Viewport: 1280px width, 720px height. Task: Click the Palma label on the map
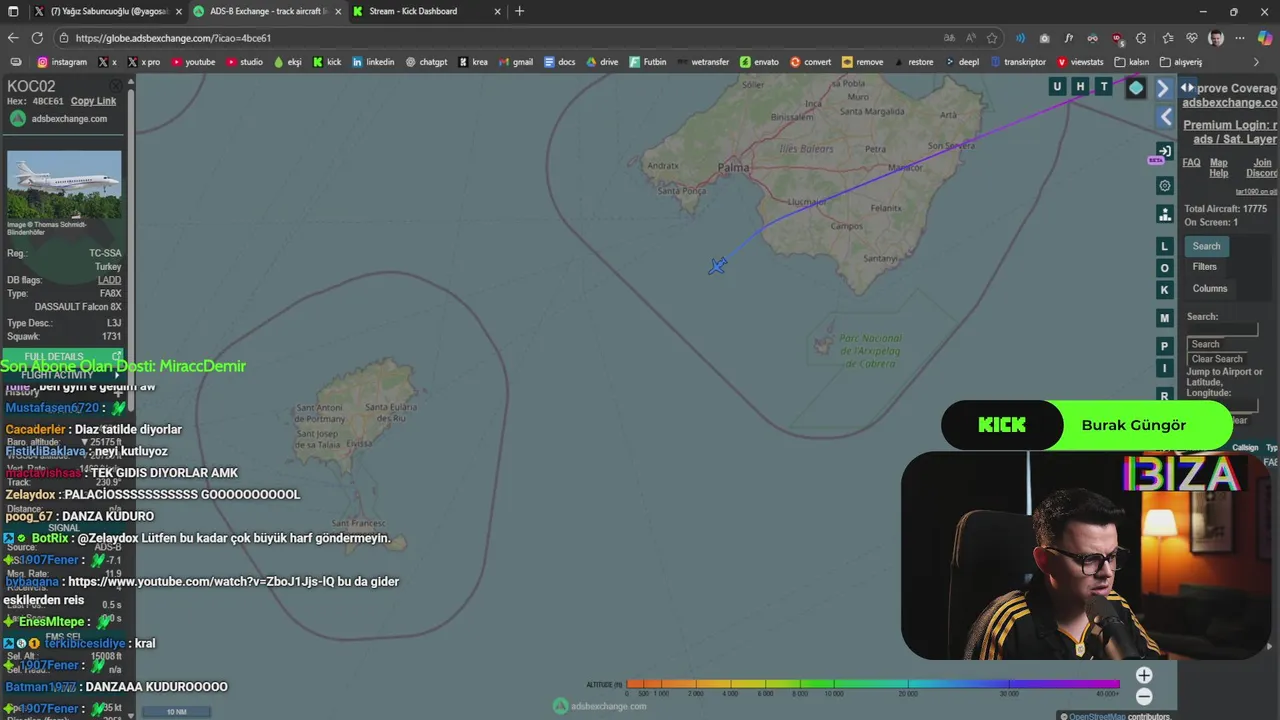coord(734,167)
